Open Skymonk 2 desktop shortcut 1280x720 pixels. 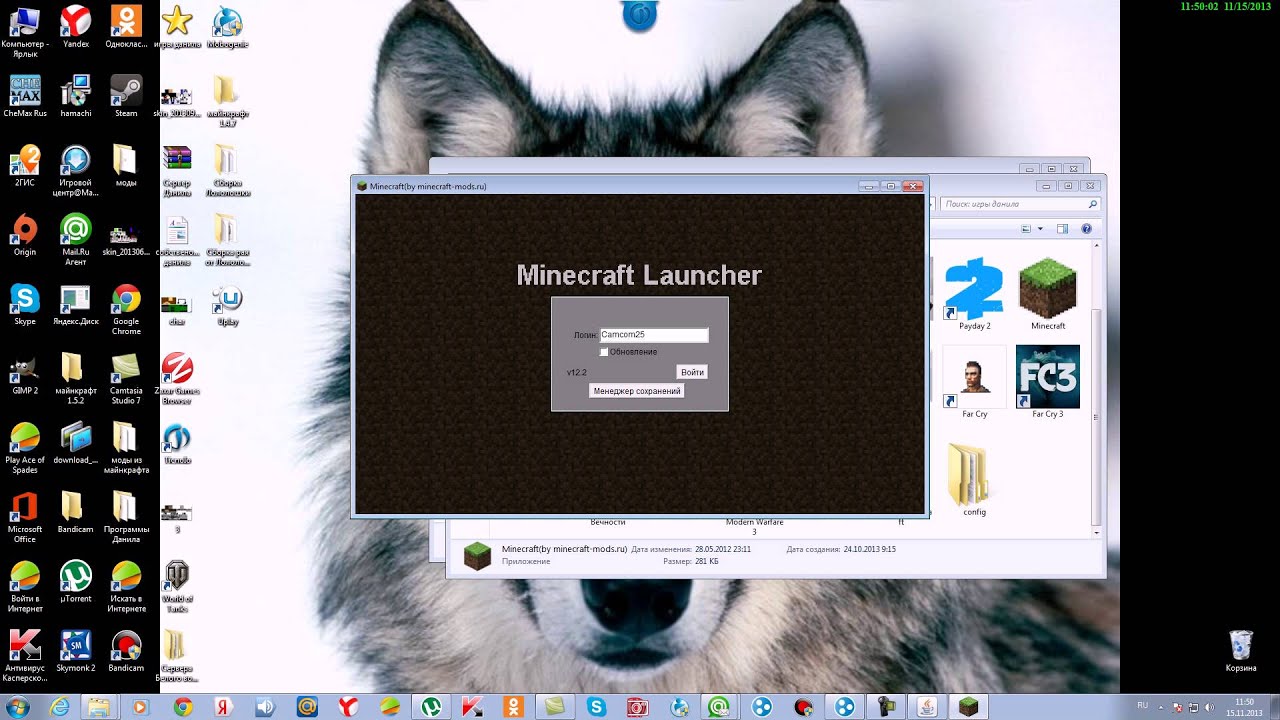click(x=76, y=650)
